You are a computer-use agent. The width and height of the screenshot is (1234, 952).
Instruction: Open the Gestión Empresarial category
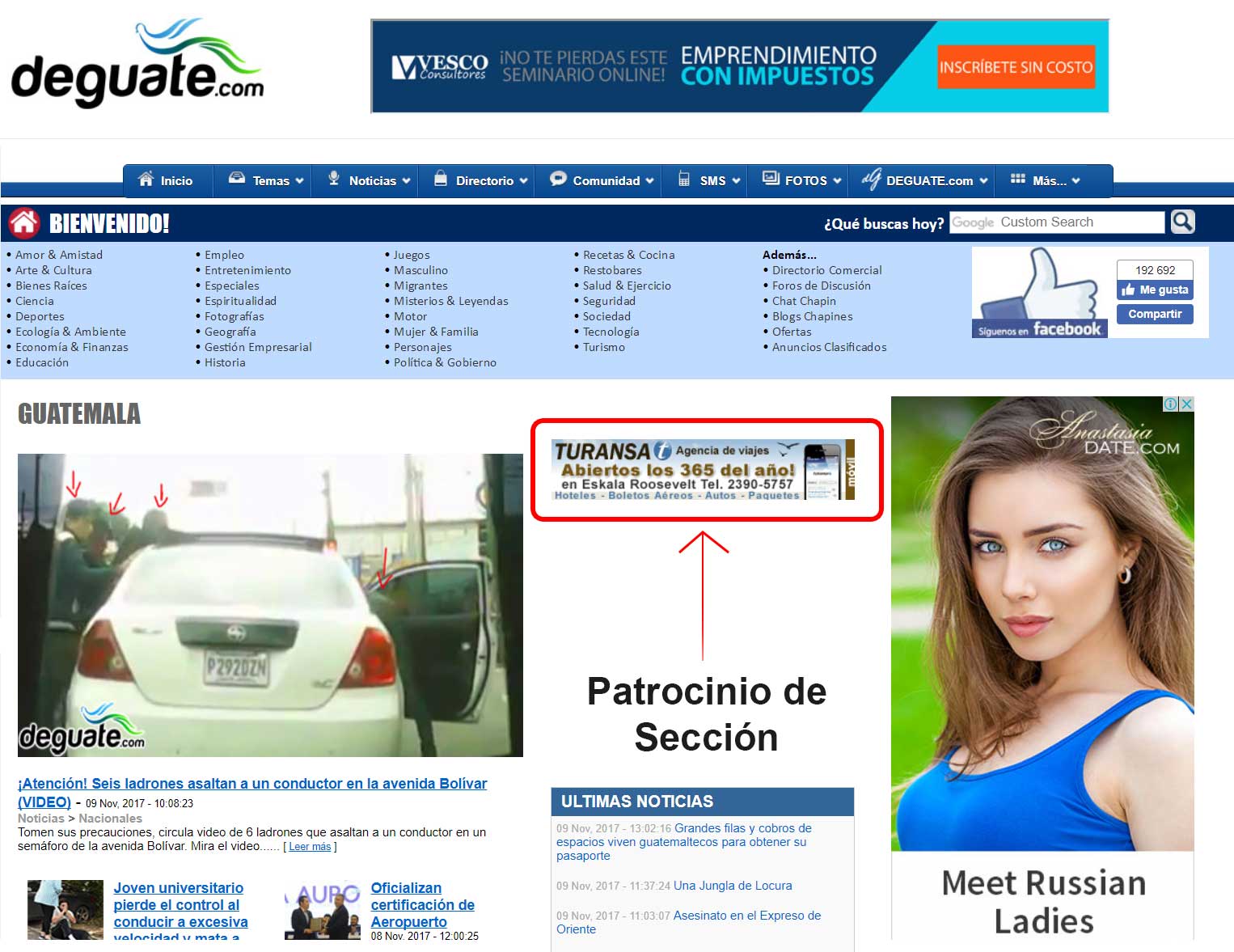(258, 347)
